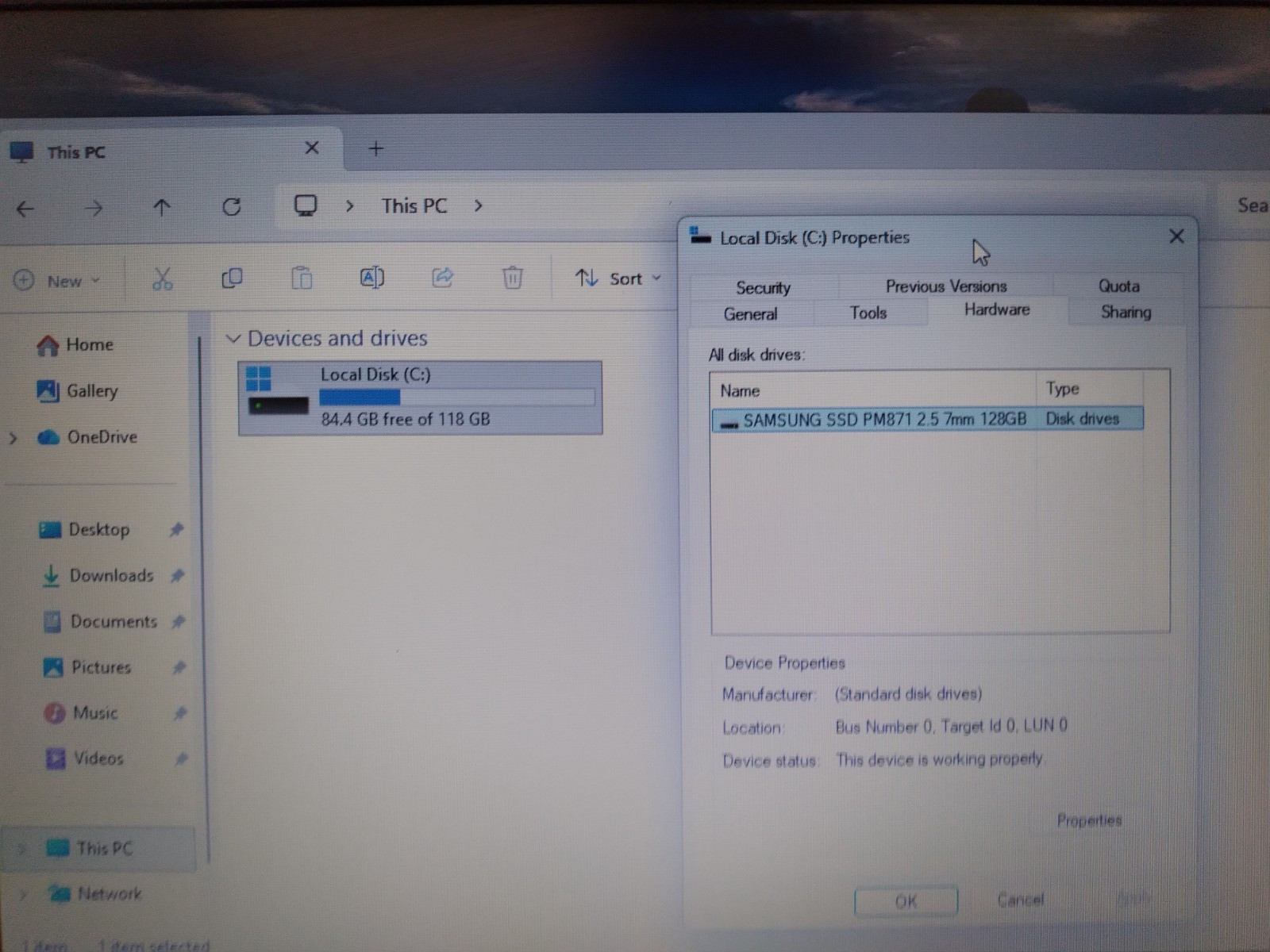Screen dimensions: 1270x952
Task: Click OK in the Properties dialog
Action: click(906, 901)
